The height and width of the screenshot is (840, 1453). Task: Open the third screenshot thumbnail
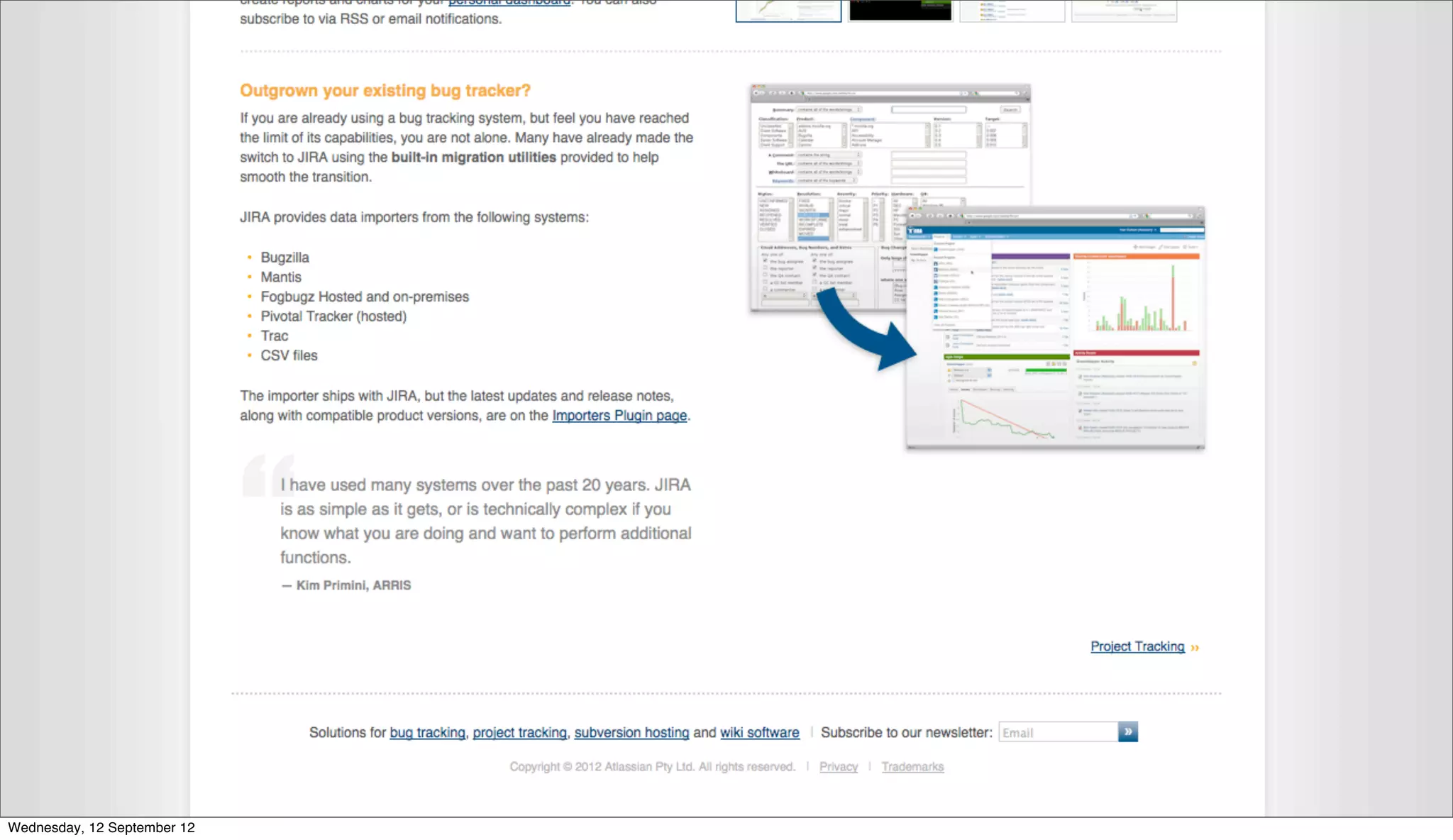(x=1012, y=10)
